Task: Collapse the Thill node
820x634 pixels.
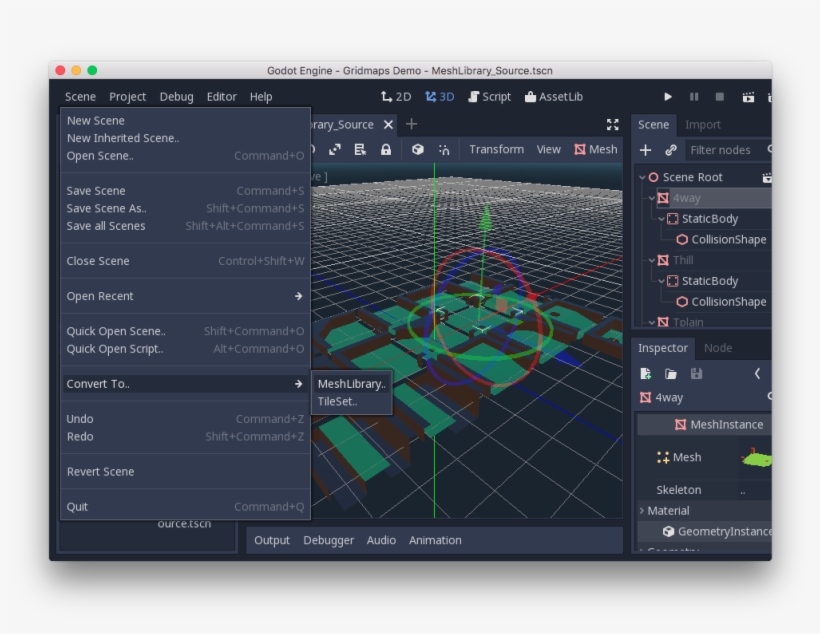Action: [x=652, y=260]
